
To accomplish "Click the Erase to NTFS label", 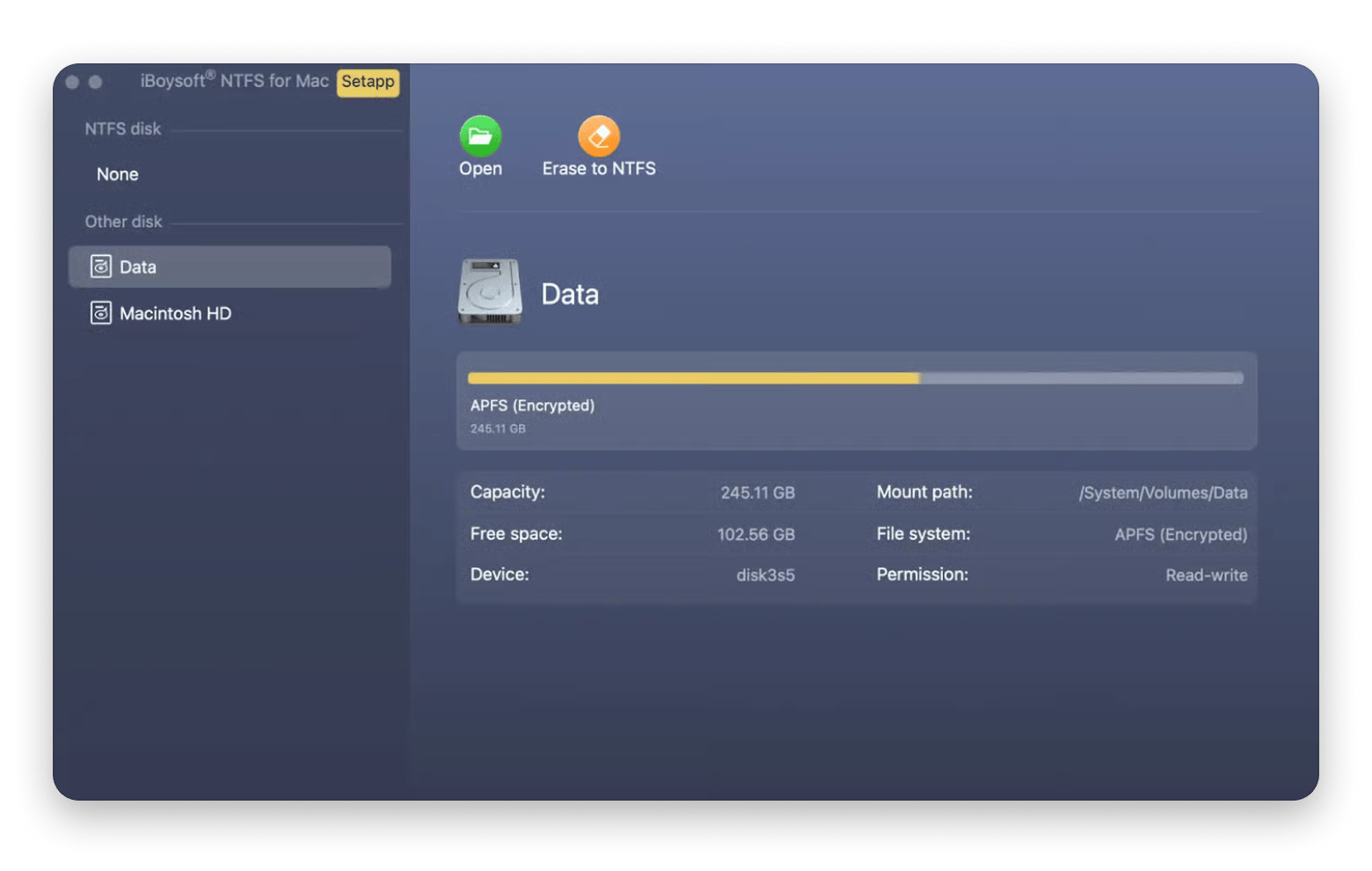I will [599, 169].
